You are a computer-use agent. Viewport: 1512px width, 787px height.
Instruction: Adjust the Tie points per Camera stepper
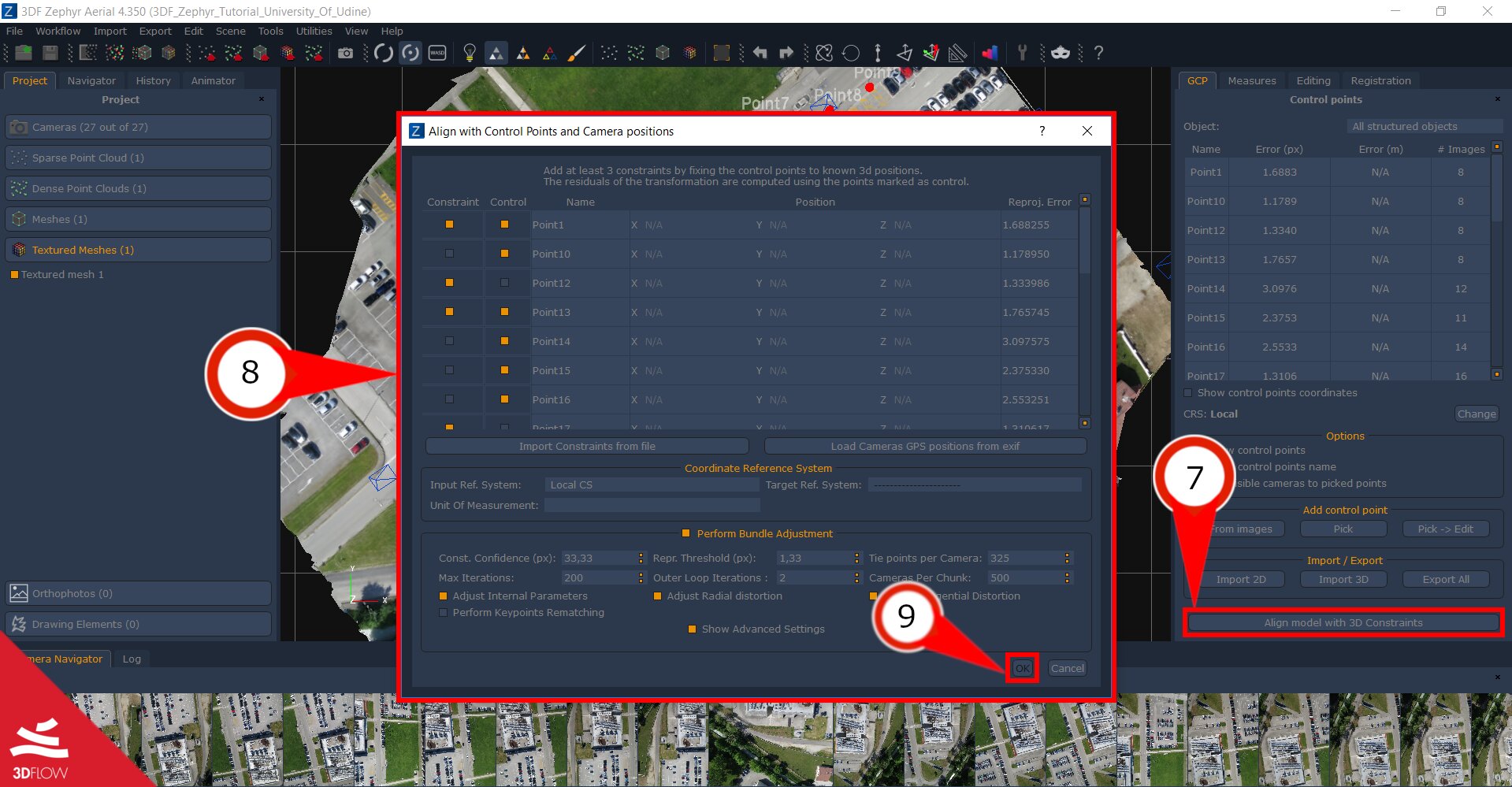point(1068,558)
